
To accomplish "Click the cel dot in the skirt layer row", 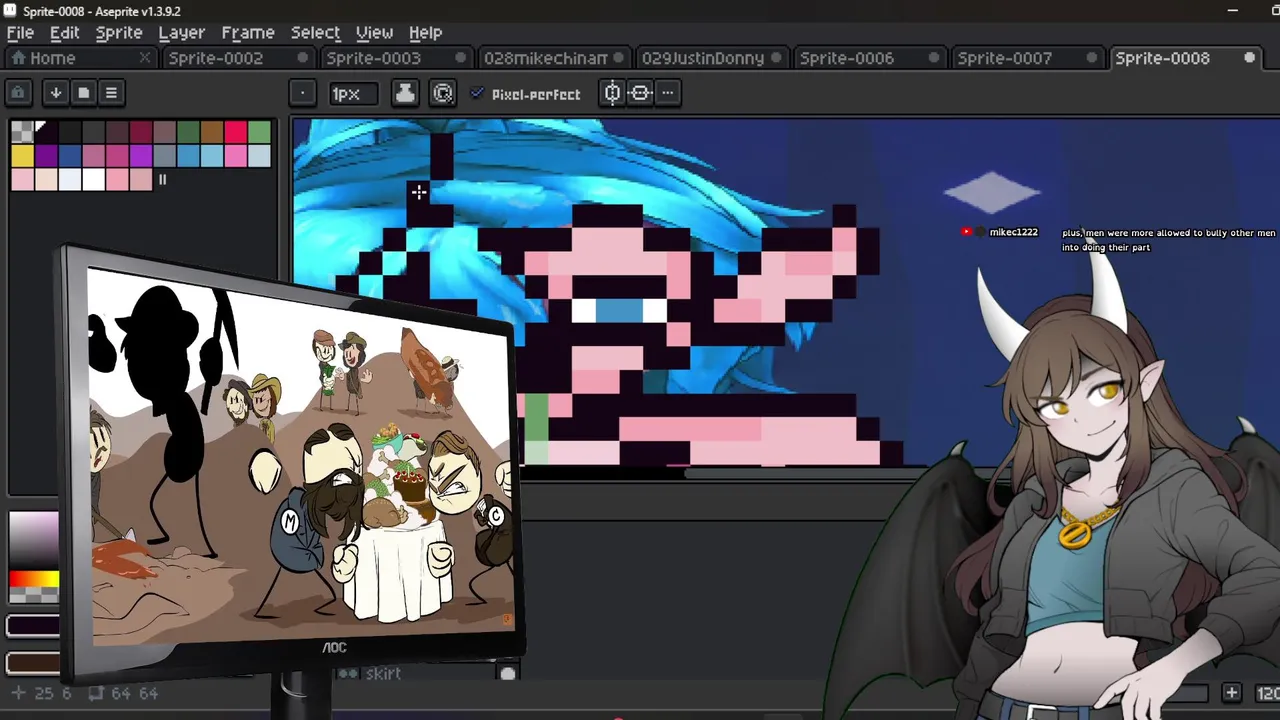I will click(x=508, y=673).
